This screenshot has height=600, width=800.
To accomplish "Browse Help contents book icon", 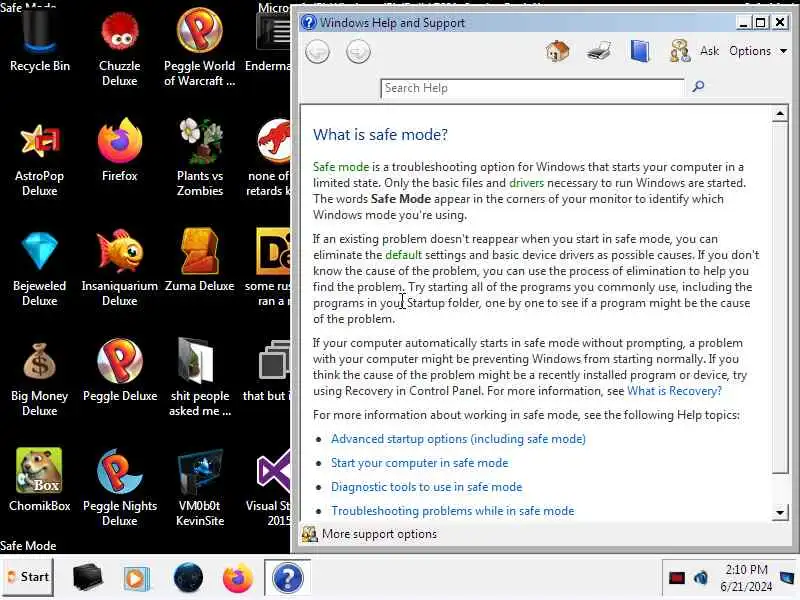I will [640, 51].
